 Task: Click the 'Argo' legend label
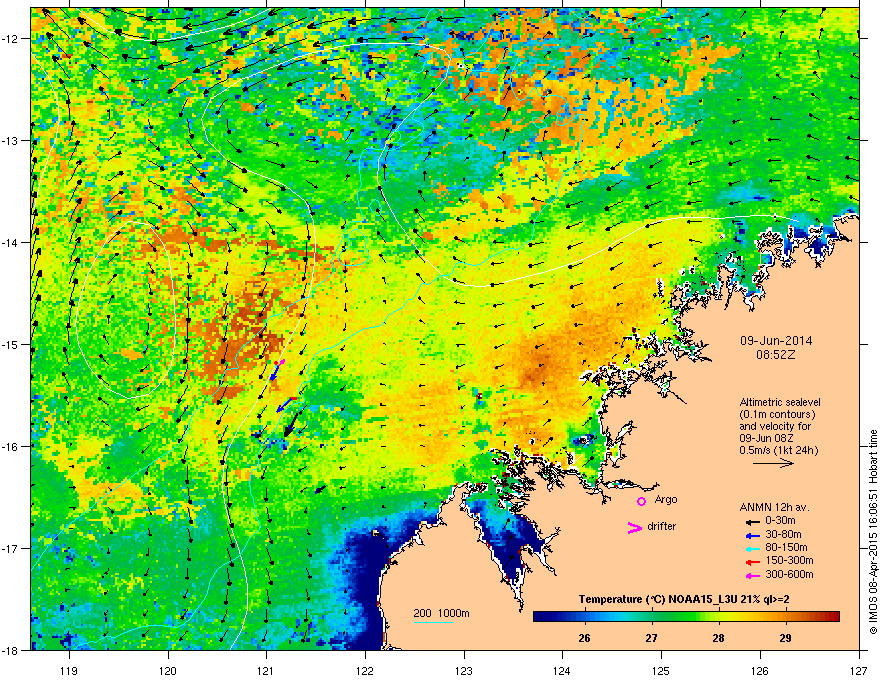666,499
